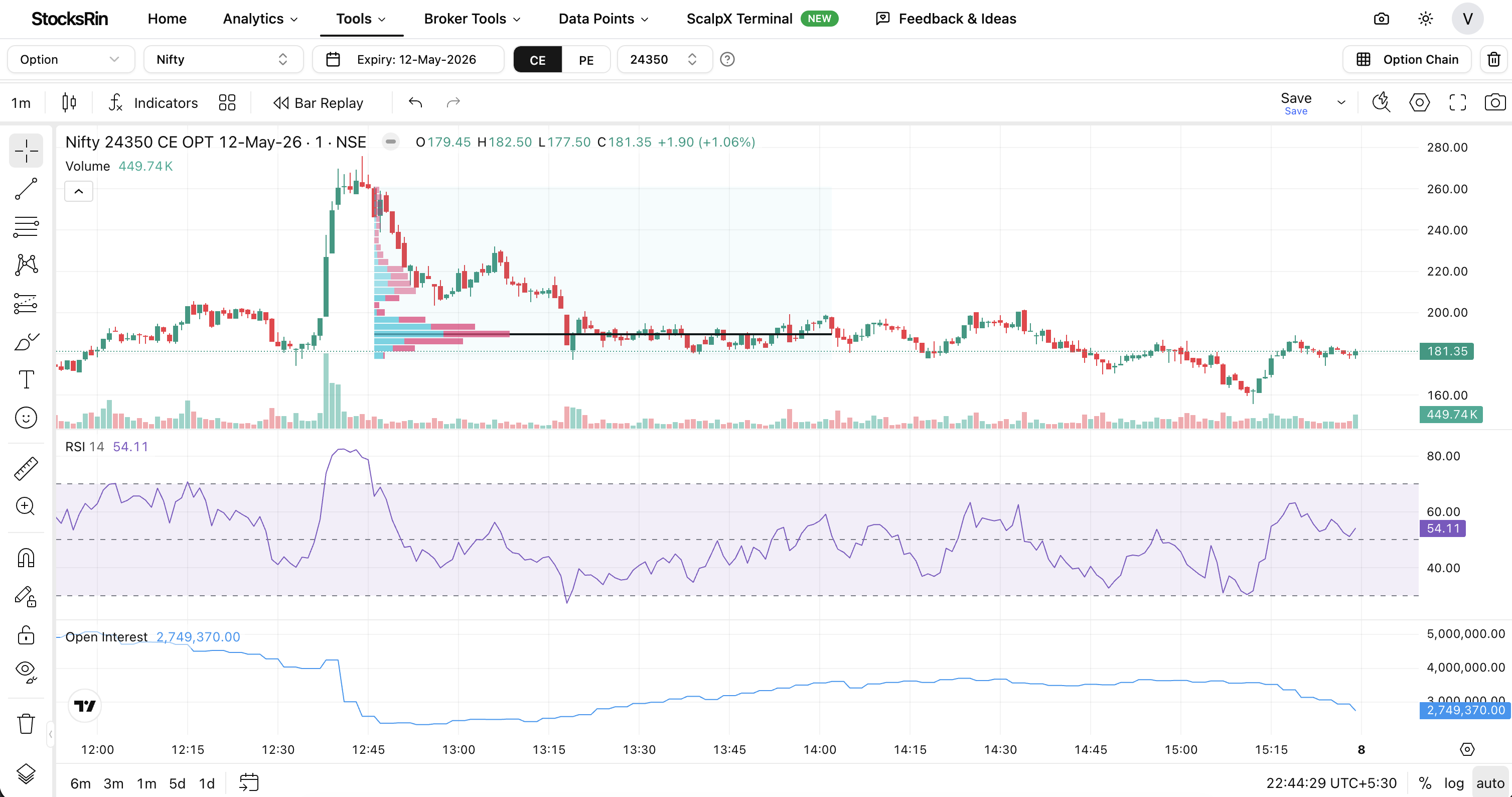
Task: Open the Nifty symbol selector
Action: pyautogui.click(x=223, y=59)
